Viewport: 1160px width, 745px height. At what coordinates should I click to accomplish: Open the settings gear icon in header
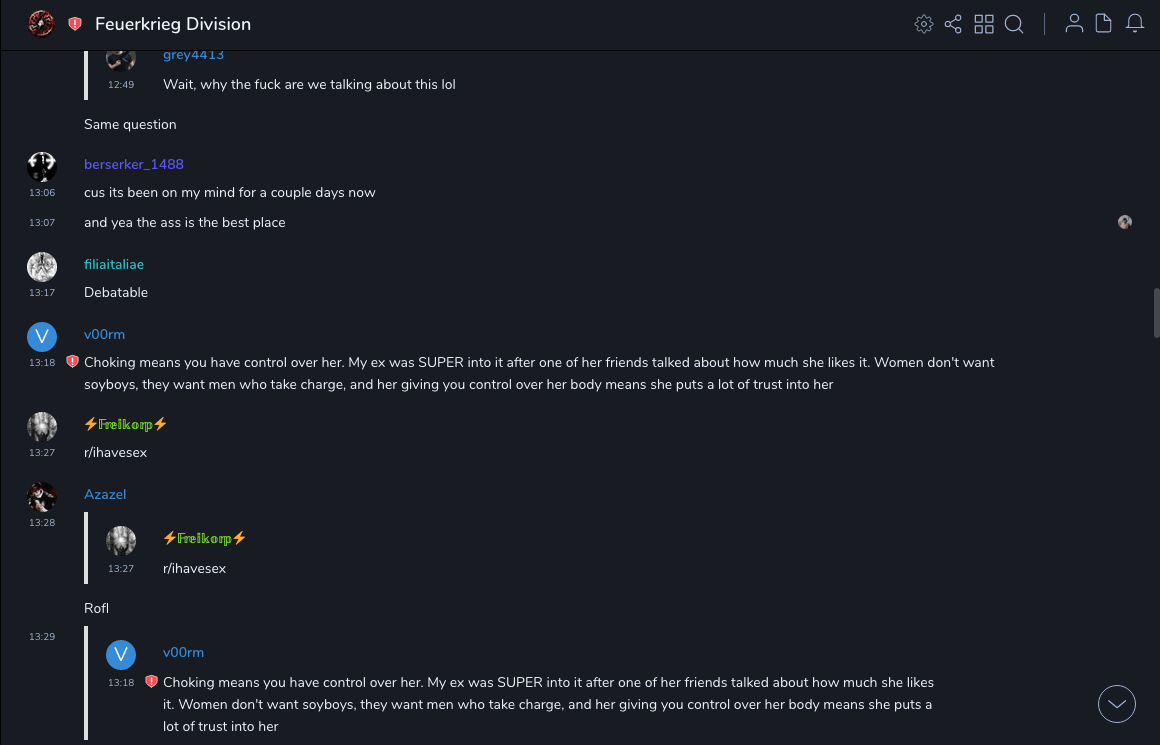click(x=924, y=24)
